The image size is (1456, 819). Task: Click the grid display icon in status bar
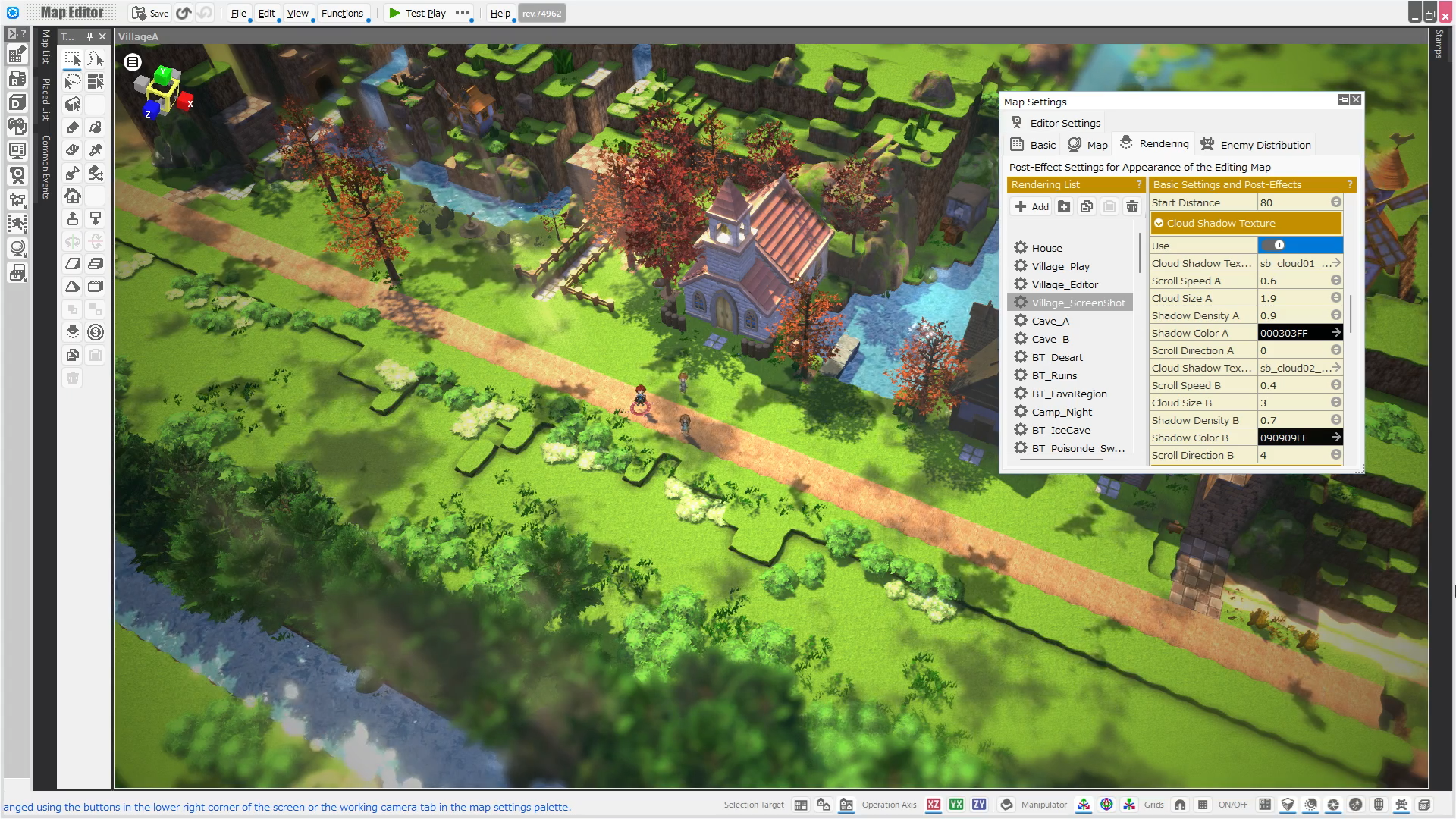click(x=1203, y=805)
